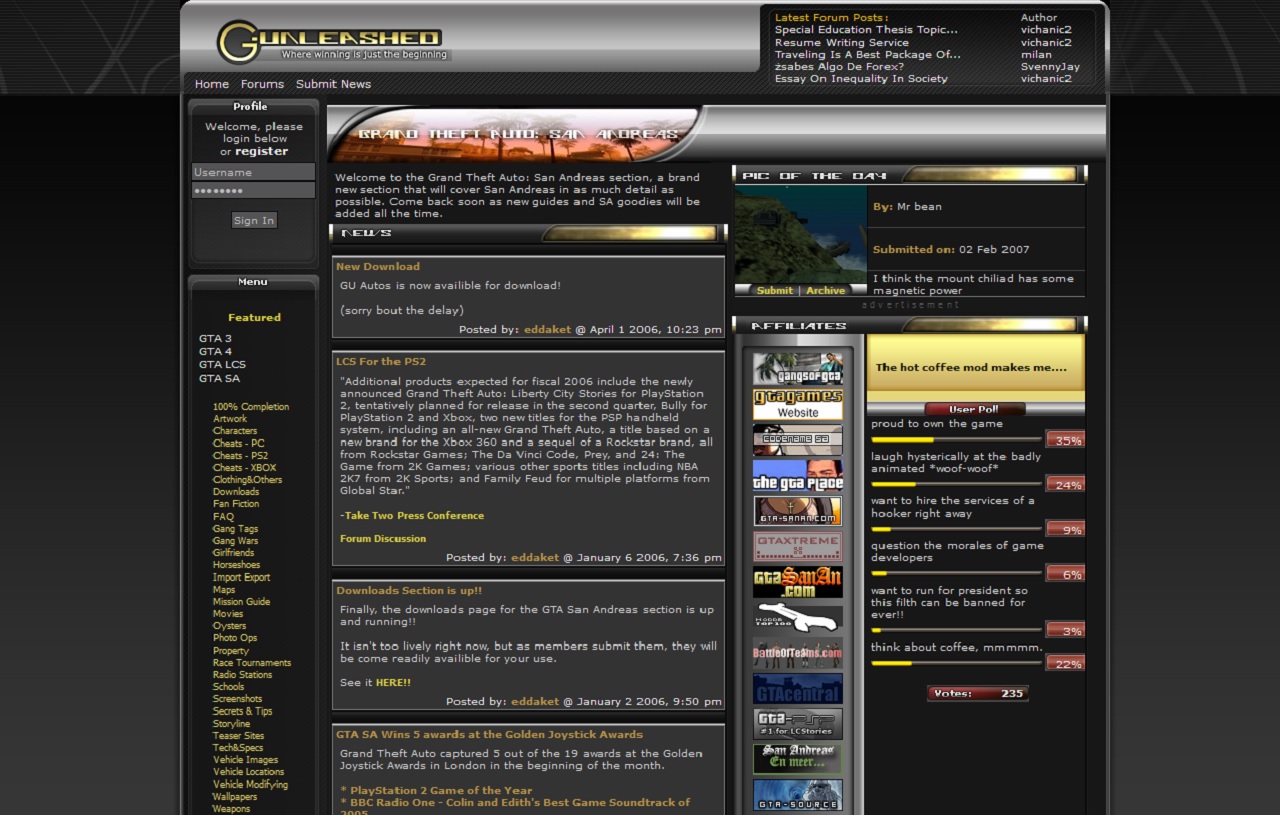Click the author name milan
The image size is (1280, 815).
tap(1036, 55)
